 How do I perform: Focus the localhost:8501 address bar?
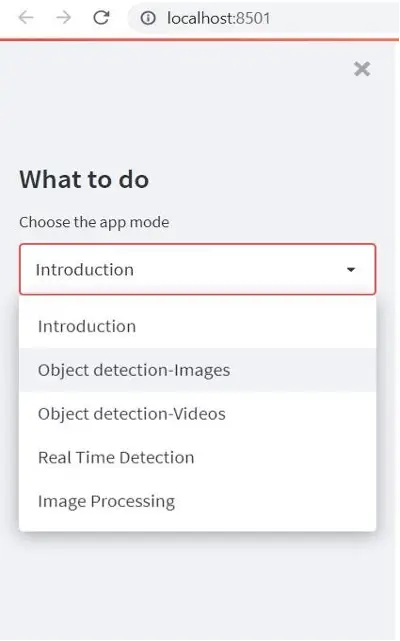coord(264,18)
